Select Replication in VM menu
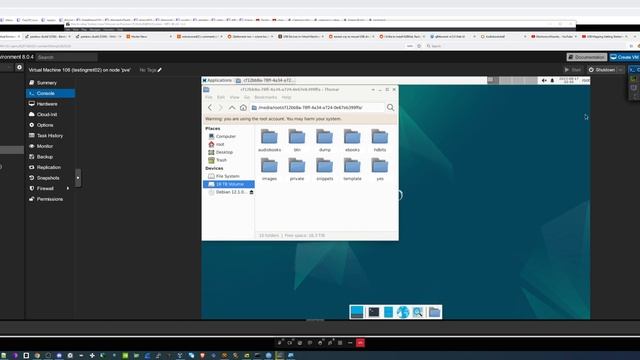The width and height of the screenshot is (640, 360). pos(50,167)
